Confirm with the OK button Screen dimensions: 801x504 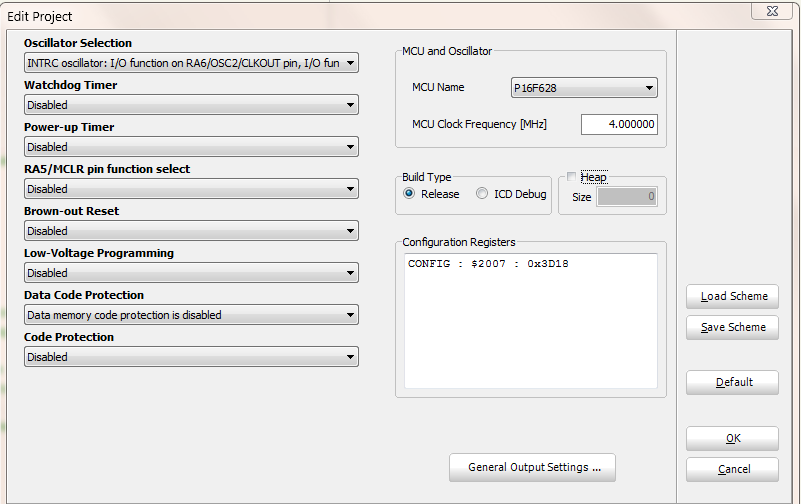(x=733, y=439)
